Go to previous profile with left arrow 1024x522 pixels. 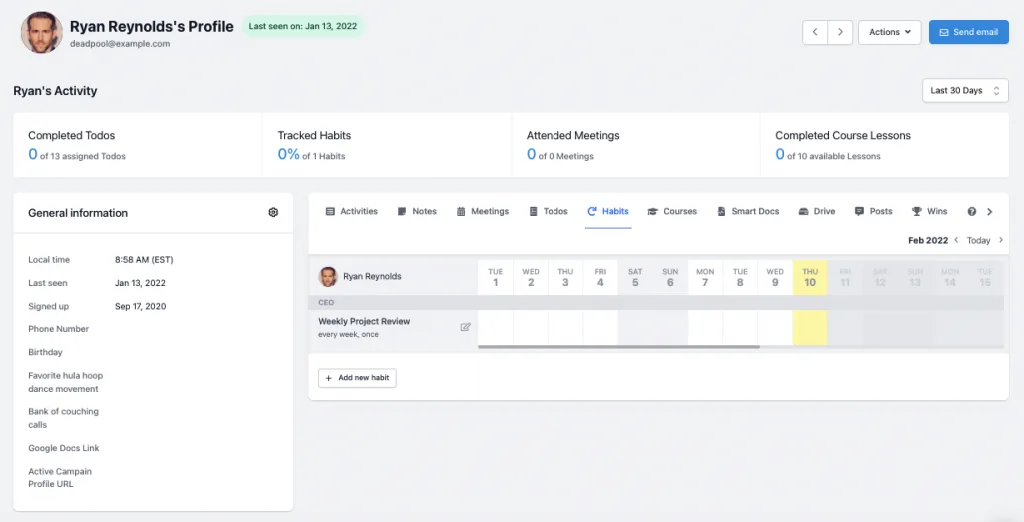815,32
